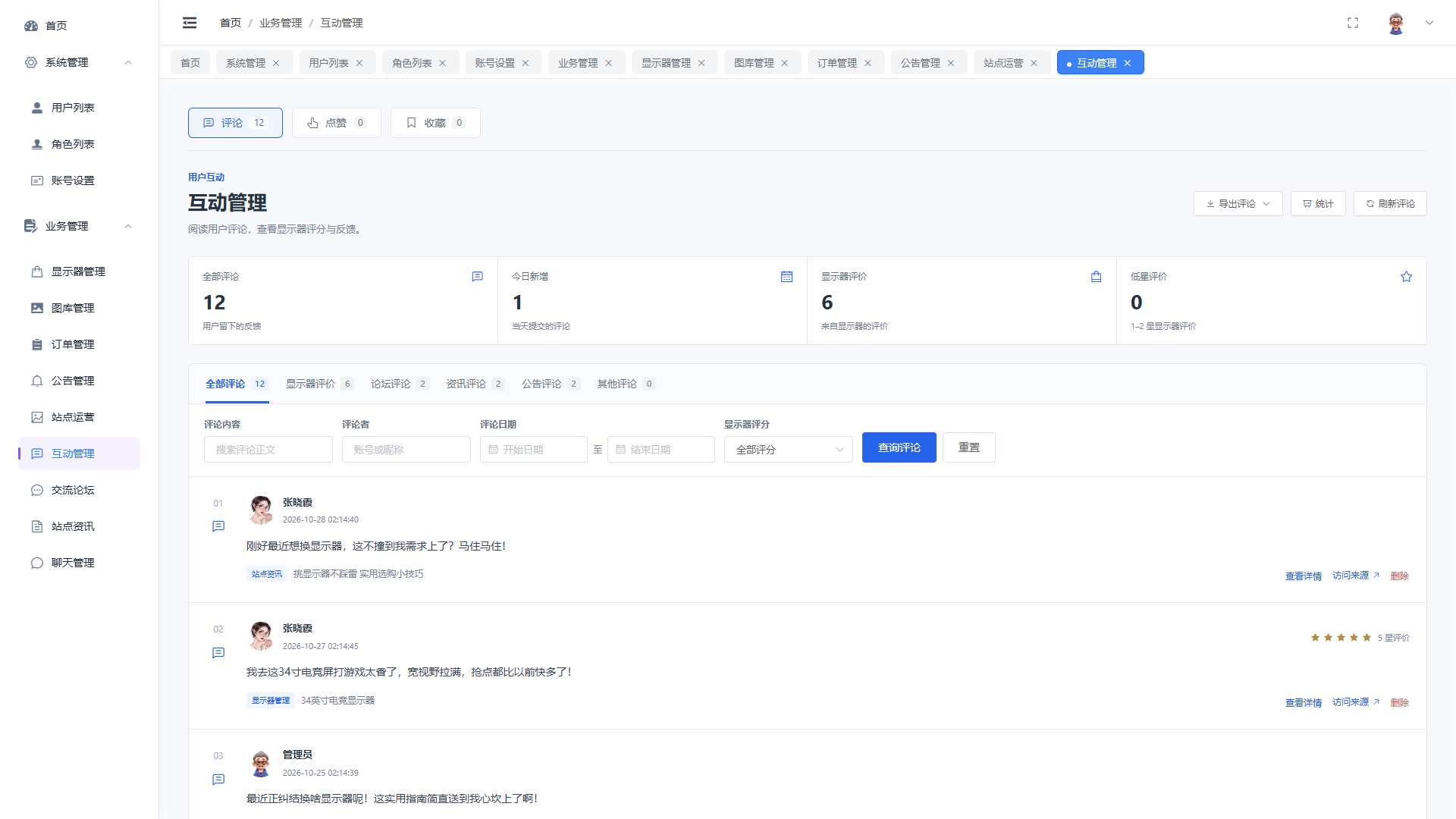
Task: Switch to the 资讯评论 filter tab
Action: click(475, 384)
